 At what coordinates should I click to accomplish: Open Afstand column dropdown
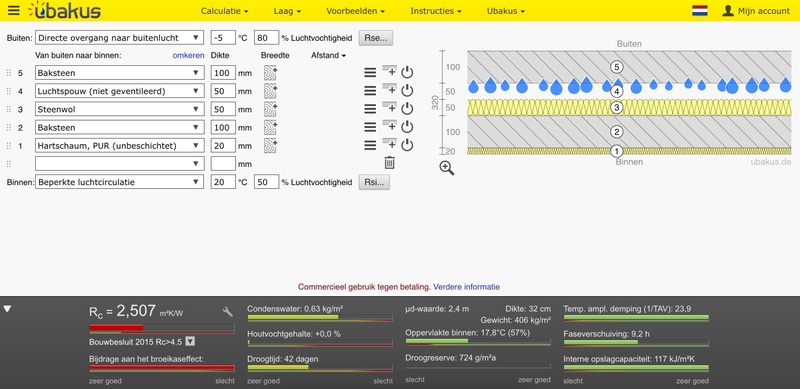(x=329, y=55)
